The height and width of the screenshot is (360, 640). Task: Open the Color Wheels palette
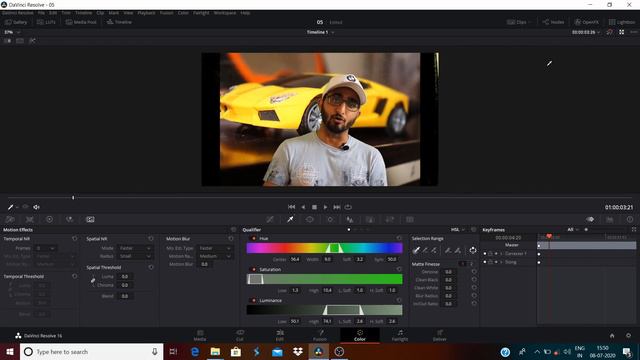(x=49, y=220)
